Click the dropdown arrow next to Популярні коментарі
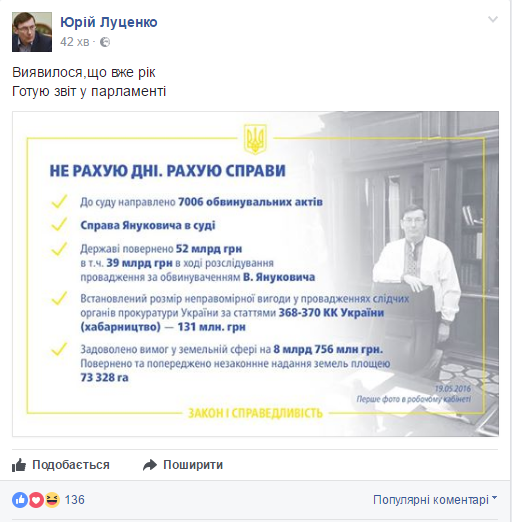Viewport: 512px width, 522px height. [x=494, y=498]
